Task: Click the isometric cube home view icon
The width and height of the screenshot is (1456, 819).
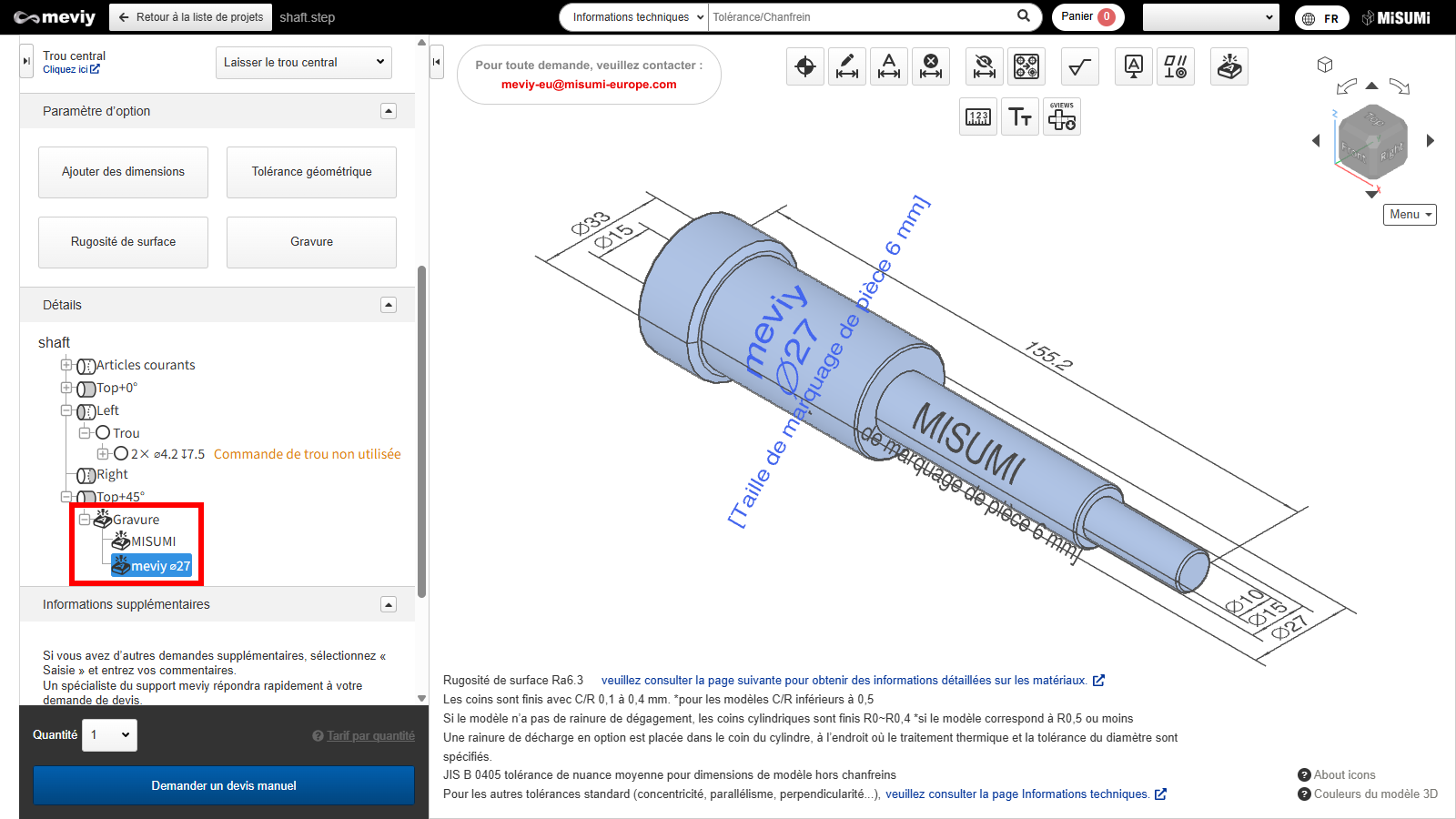Action: (1325, 65)
